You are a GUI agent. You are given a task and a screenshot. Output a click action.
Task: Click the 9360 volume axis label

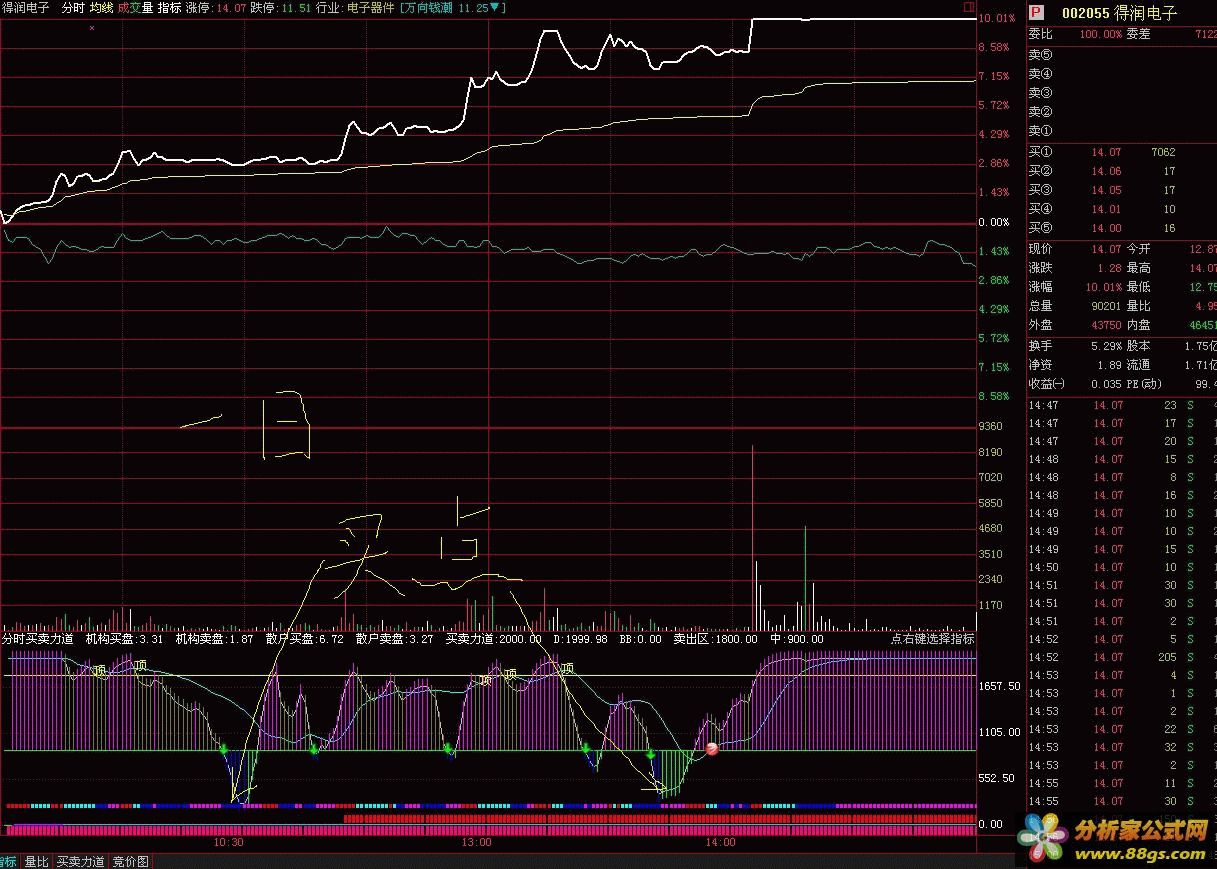tap(990, 426)
